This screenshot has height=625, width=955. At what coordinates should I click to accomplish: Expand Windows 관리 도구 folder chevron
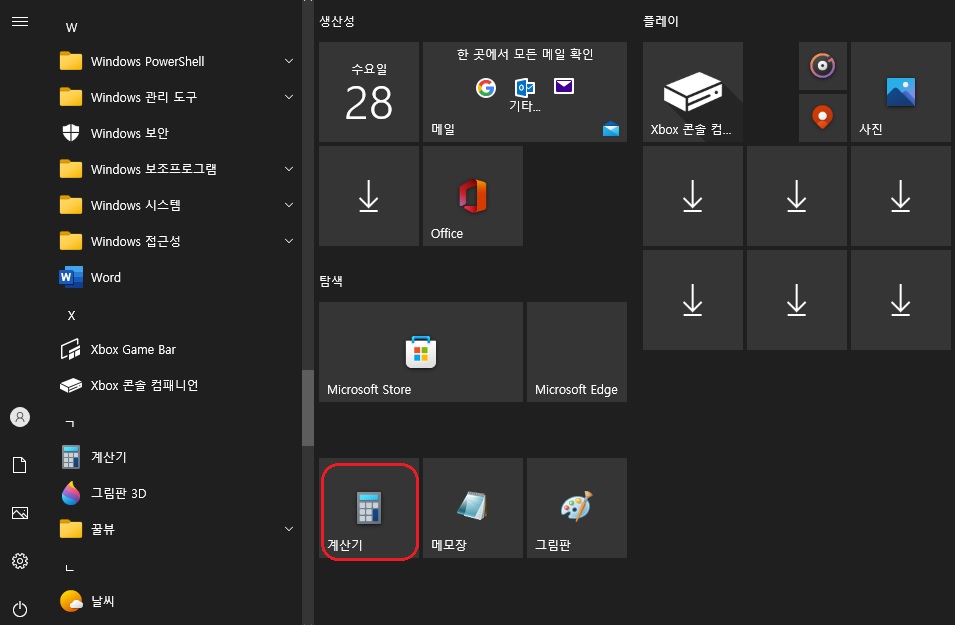click(289, 97)
